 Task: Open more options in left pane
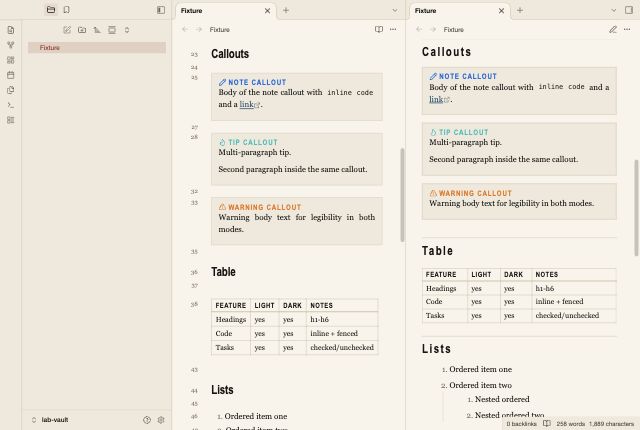(393, 29)
